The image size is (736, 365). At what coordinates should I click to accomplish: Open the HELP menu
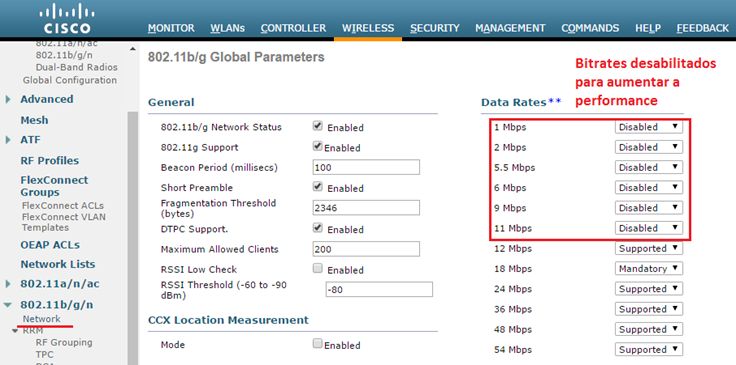tap(648, 28)
